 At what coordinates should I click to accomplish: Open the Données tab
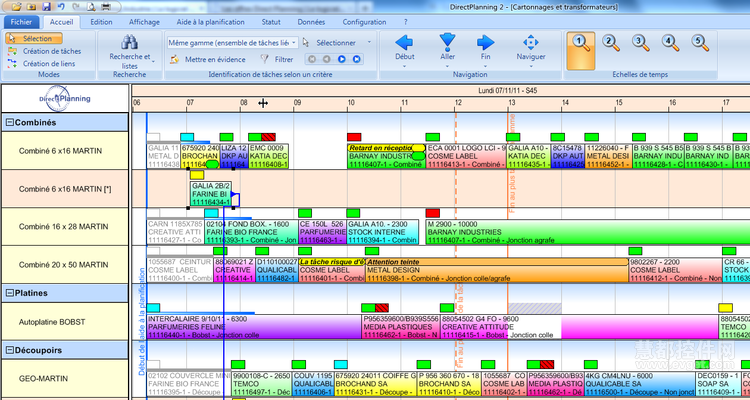[x=311, y=22]
